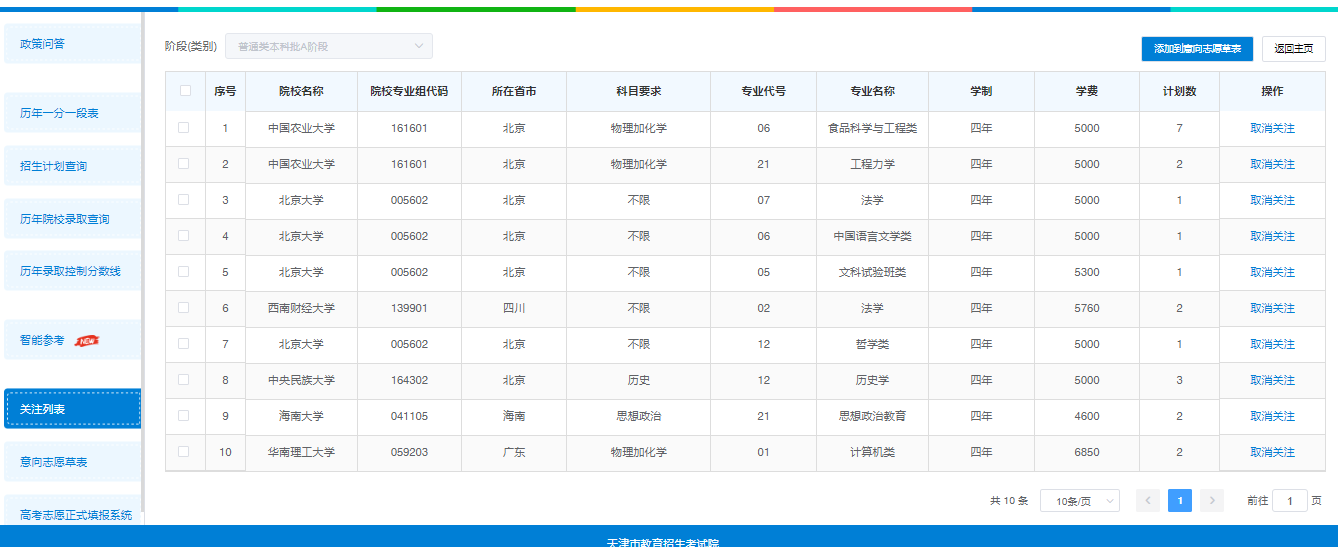Click 取消关注 for row 4 中国语言文学类
Image resolution: width=1338 pixels, height=547 pixels.
[1272, 236]
